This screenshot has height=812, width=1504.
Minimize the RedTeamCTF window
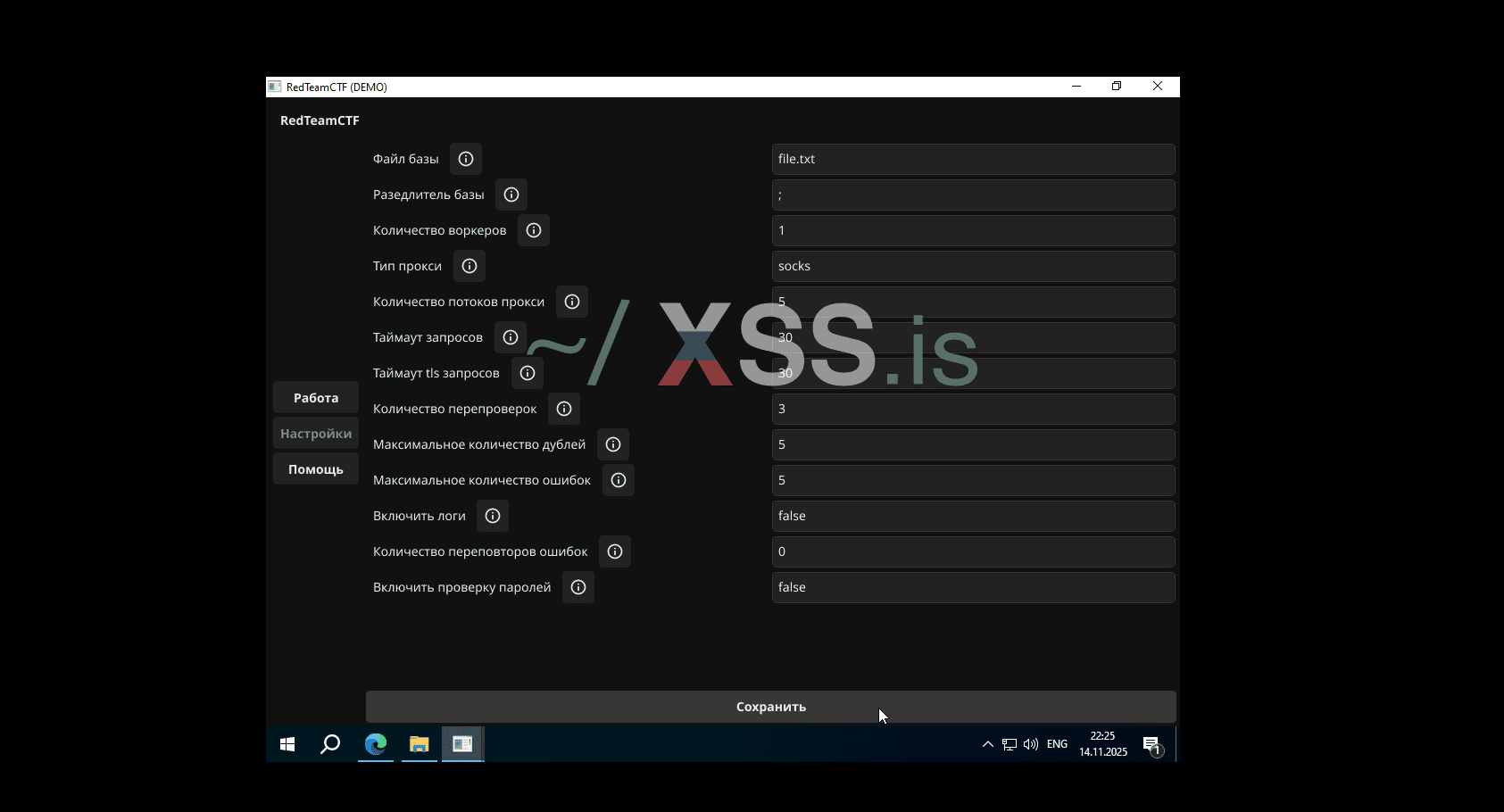tap(1076, 87)
